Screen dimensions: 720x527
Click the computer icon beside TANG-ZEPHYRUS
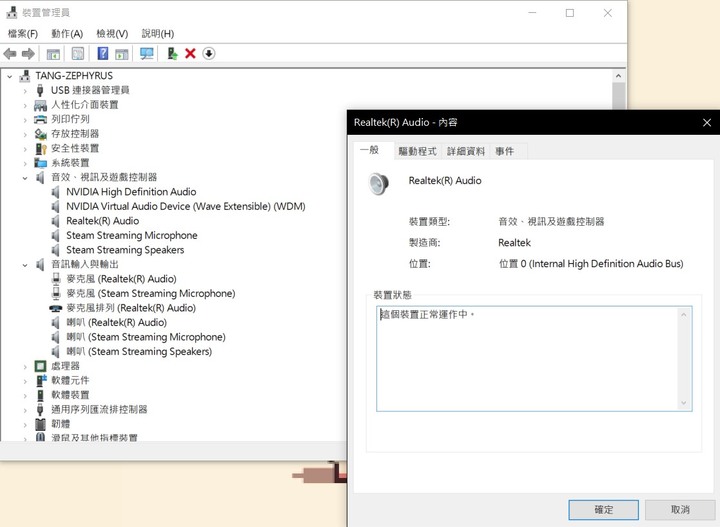pos(25,76)
